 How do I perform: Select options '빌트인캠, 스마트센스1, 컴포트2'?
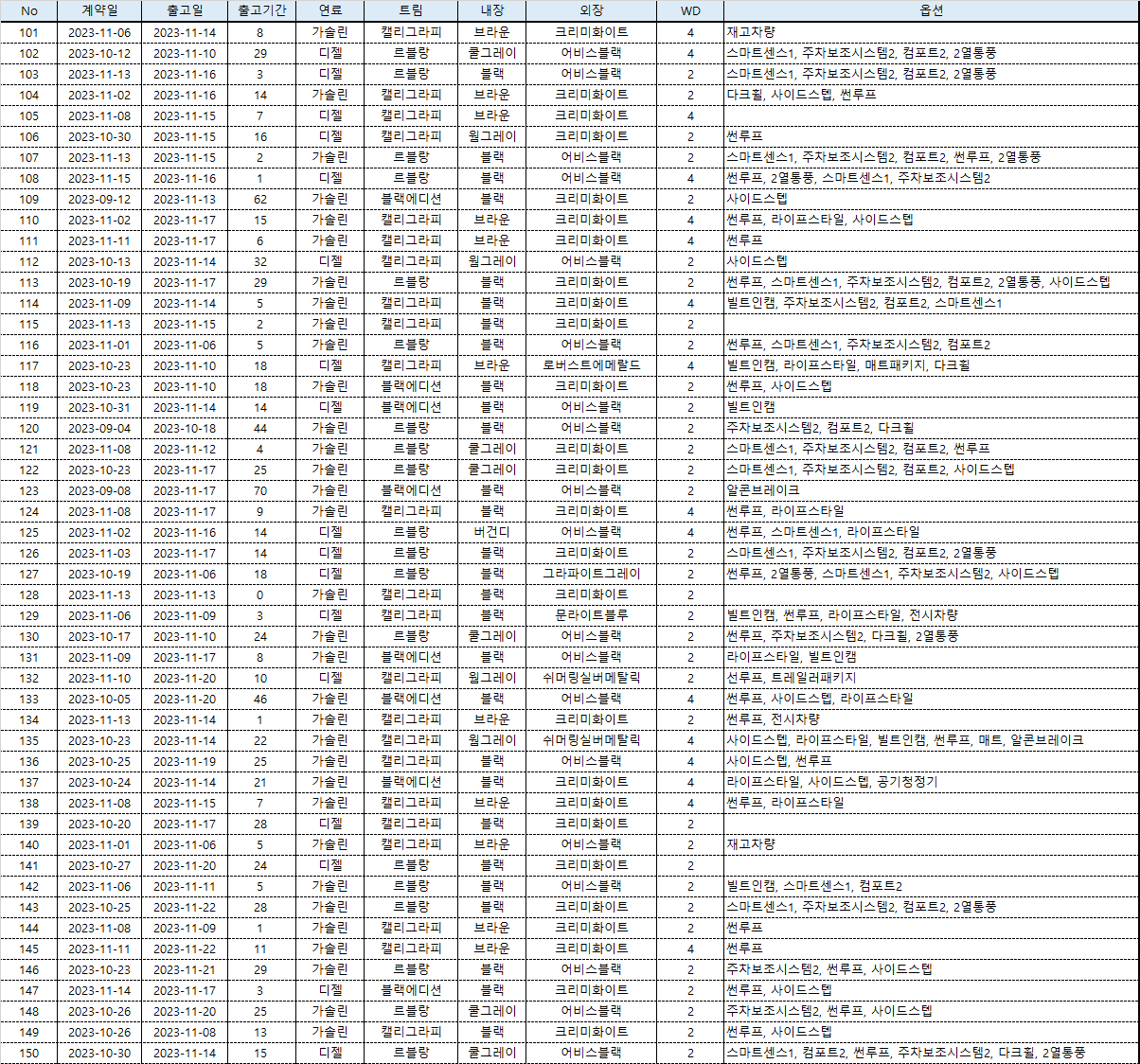814,886
